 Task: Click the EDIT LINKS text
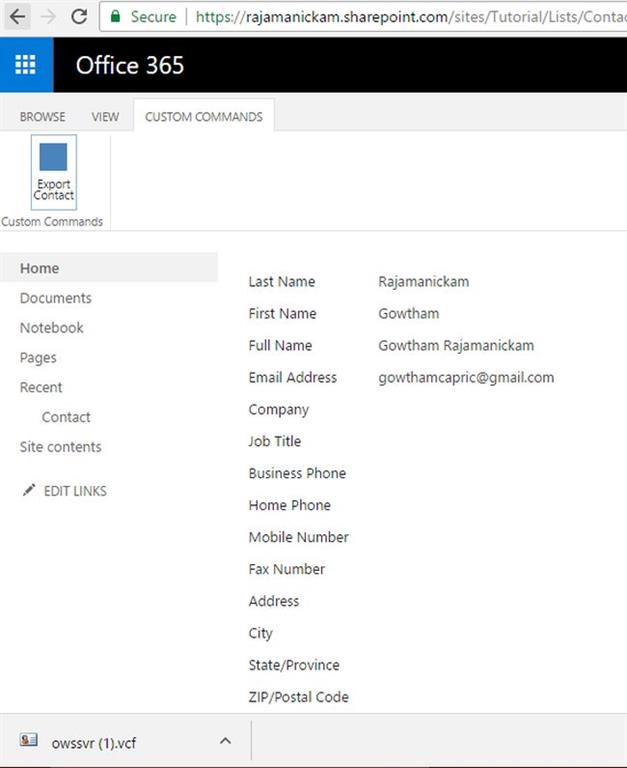[75, 491]
